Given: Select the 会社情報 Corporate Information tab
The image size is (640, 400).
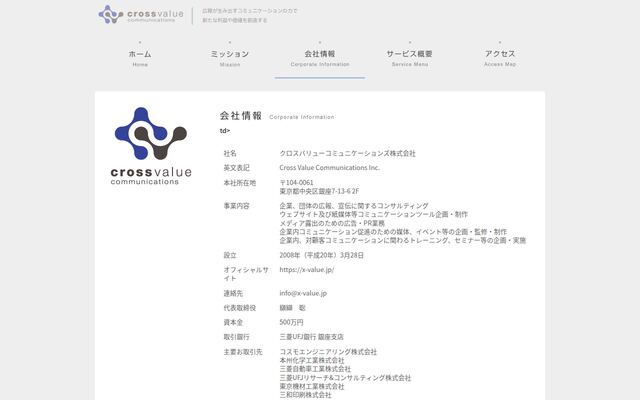Looking at the screenshot, I should (x=320, y=58).
